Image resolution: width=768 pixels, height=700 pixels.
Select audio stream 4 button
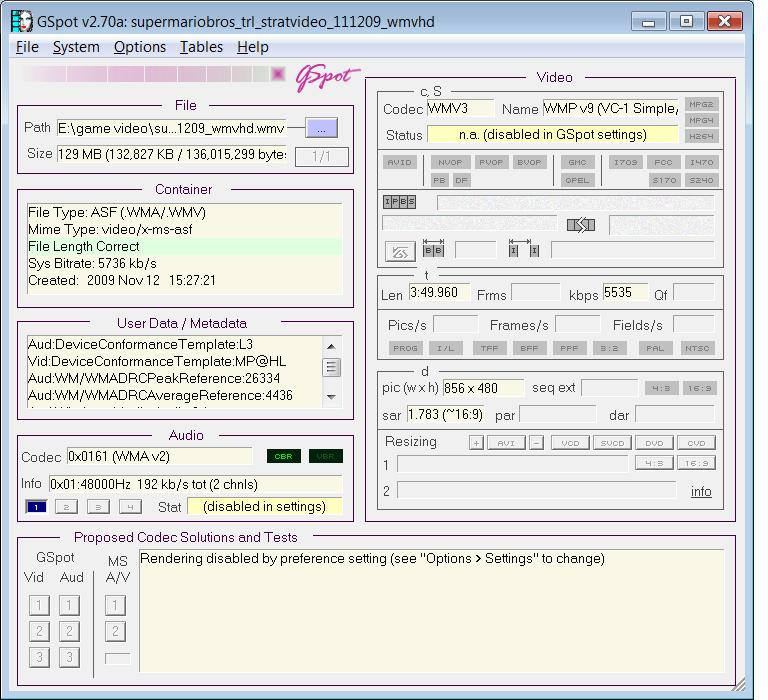[130, 507]
